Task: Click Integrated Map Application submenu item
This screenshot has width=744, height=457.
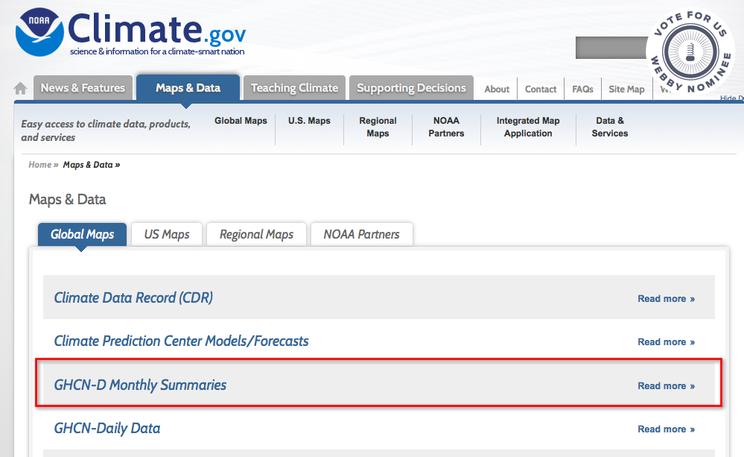Action: coord(528,127)
